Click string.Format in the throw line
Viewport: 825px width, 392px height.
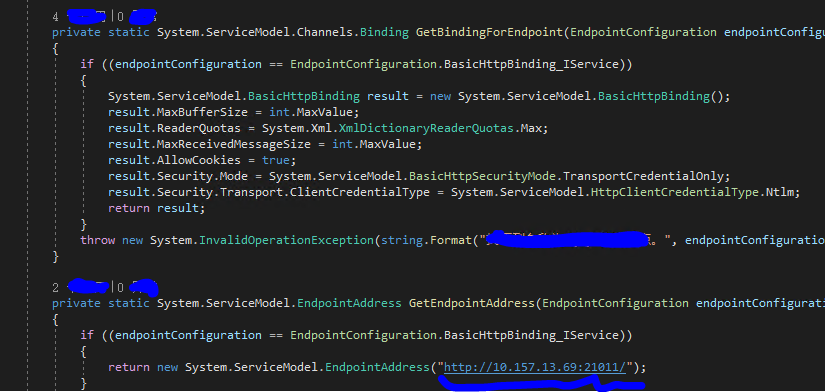pos(426,240)
